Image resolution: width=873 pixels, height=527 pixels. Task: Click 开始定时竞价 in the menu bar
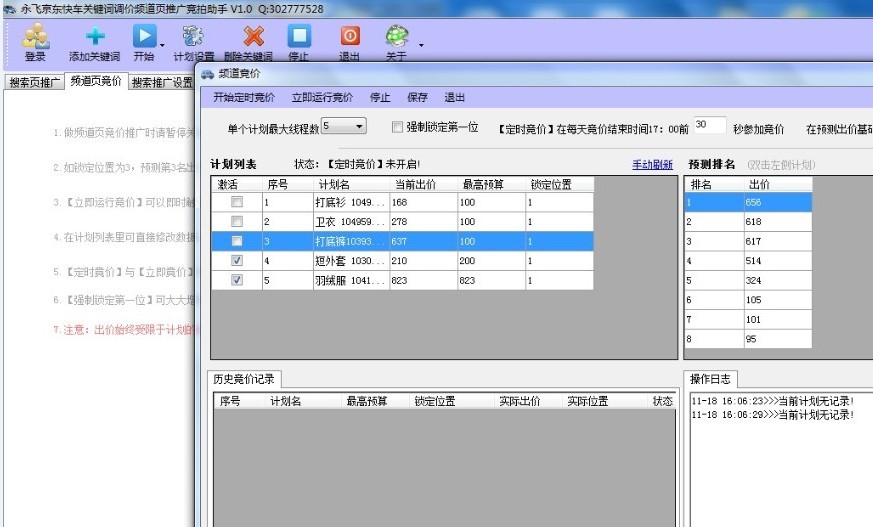click(x=244, y=97)
